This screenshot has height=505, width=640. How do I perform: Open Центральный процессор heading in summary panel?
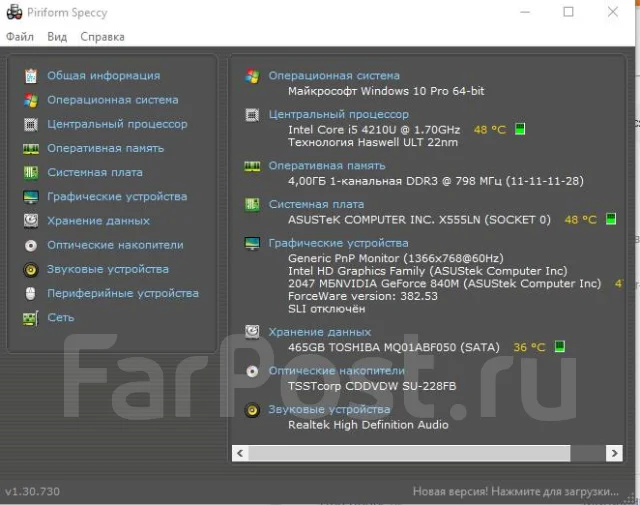click(338, 114)
